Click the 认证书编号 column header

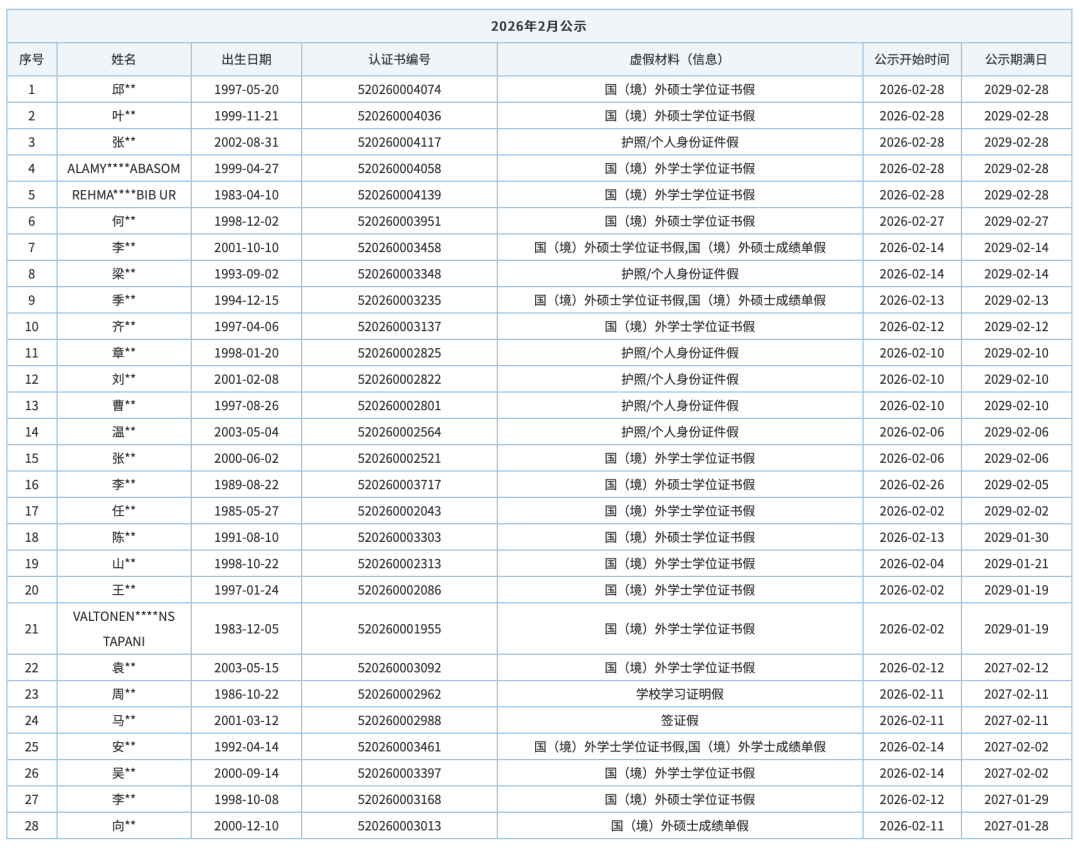click(x=399, y=60)
